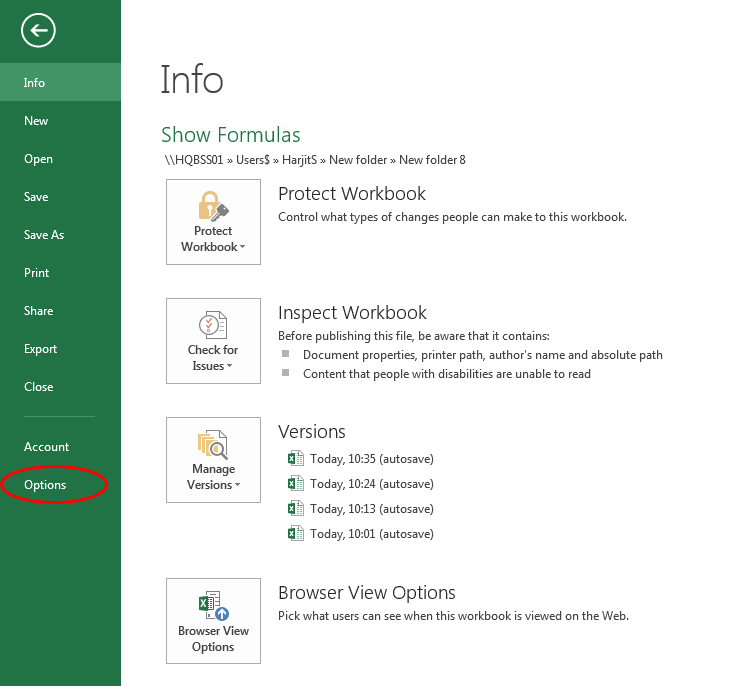
Task: Open the Account page
Action: click(61, 447)
